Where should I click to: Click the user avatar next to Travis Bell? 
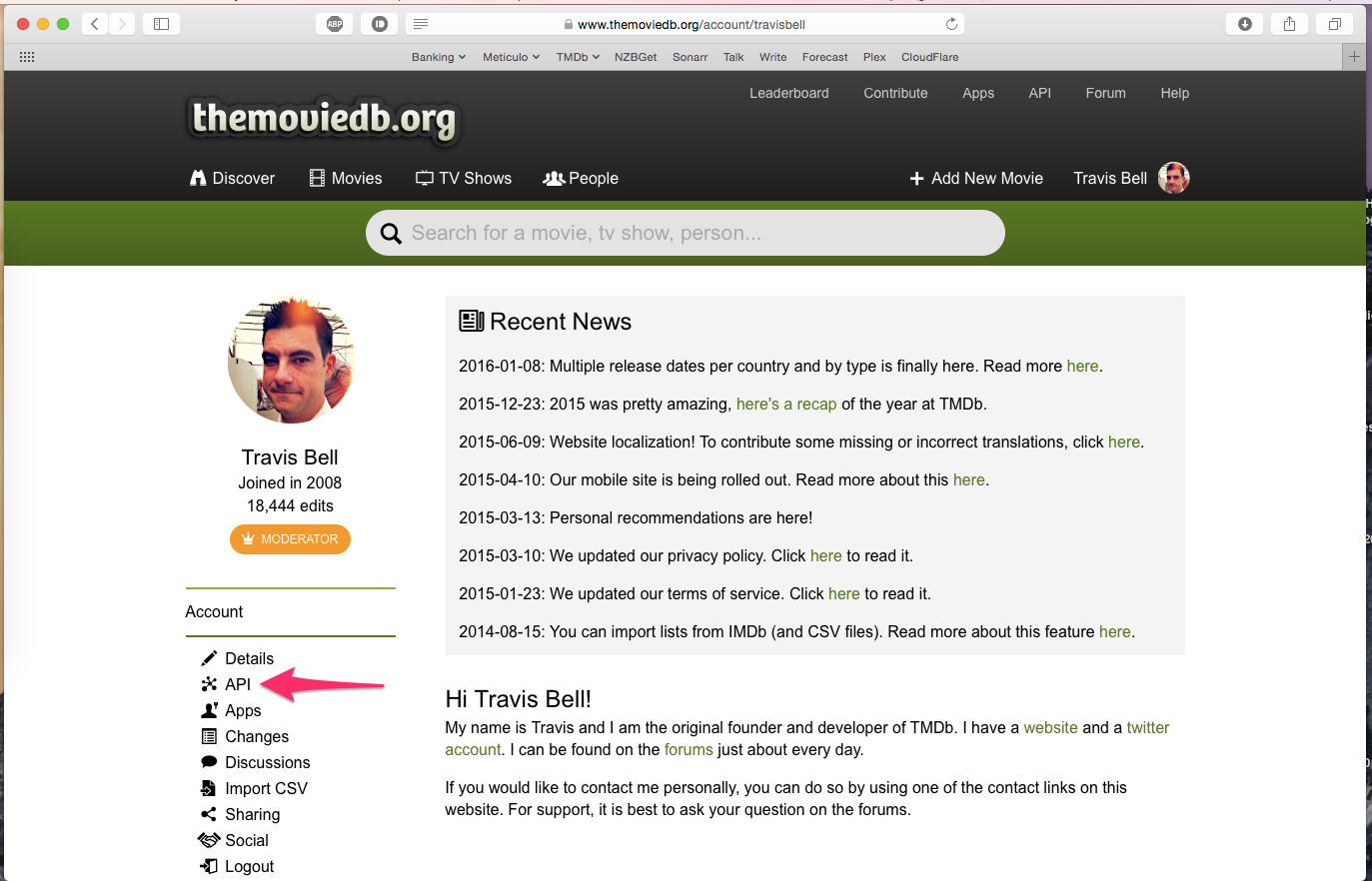(1173, 178)
